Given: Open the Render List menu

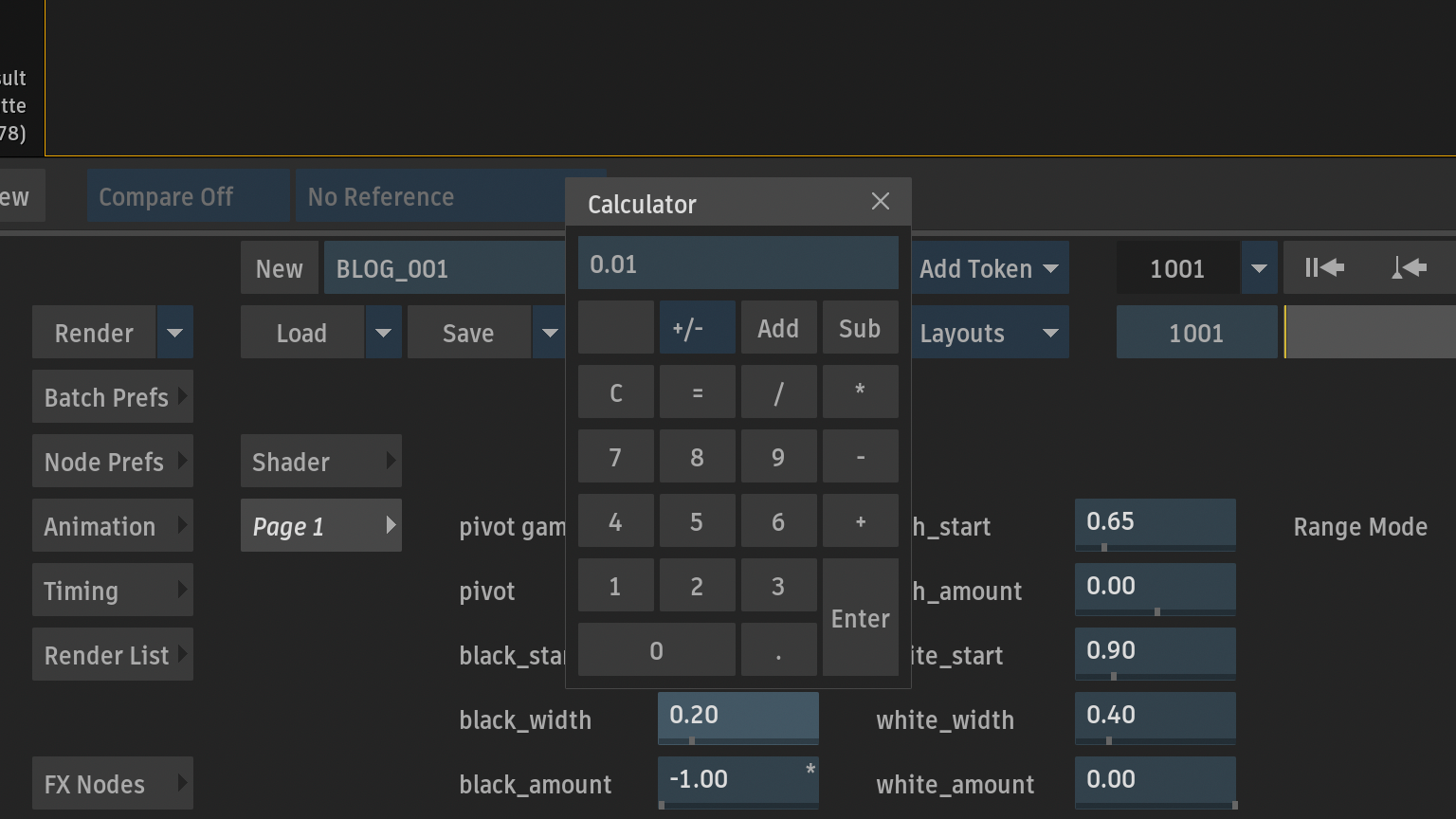Looking at the screenshot, I should pos(113,655).
